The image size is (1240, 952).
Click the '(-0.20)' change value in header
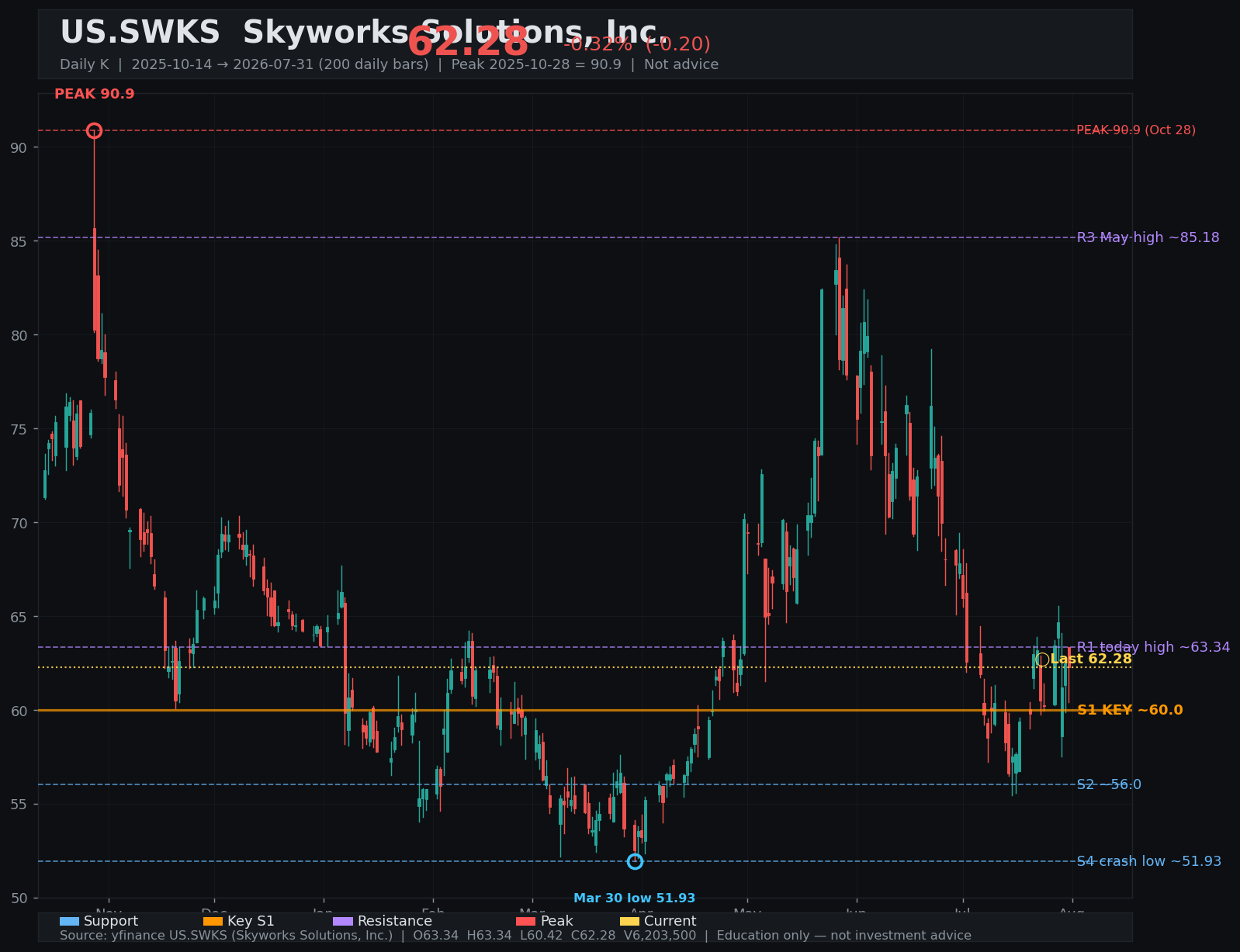(x=677, y=44)
